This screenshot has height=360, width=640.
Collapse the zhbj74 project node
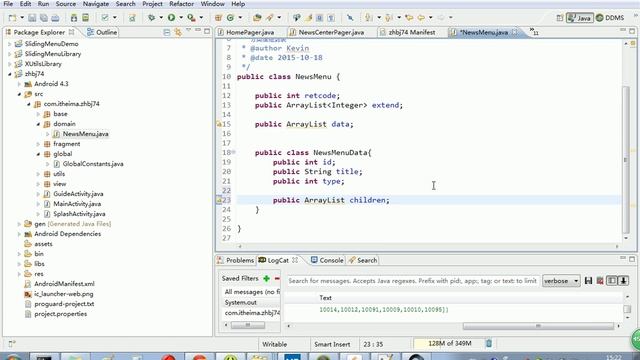[x=9, y=74]
